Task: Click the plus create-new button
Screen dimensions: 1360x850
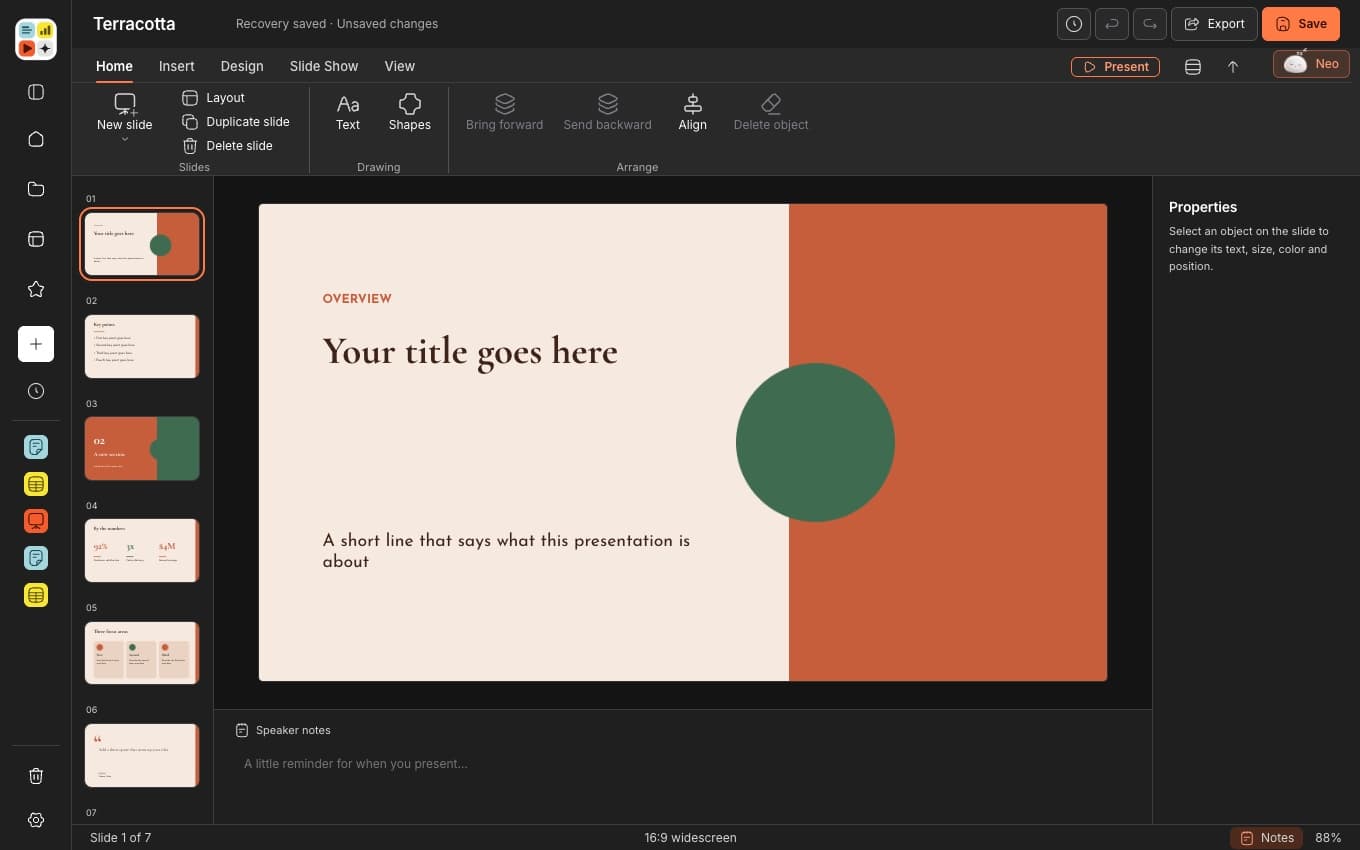Action: click(36, 344)
